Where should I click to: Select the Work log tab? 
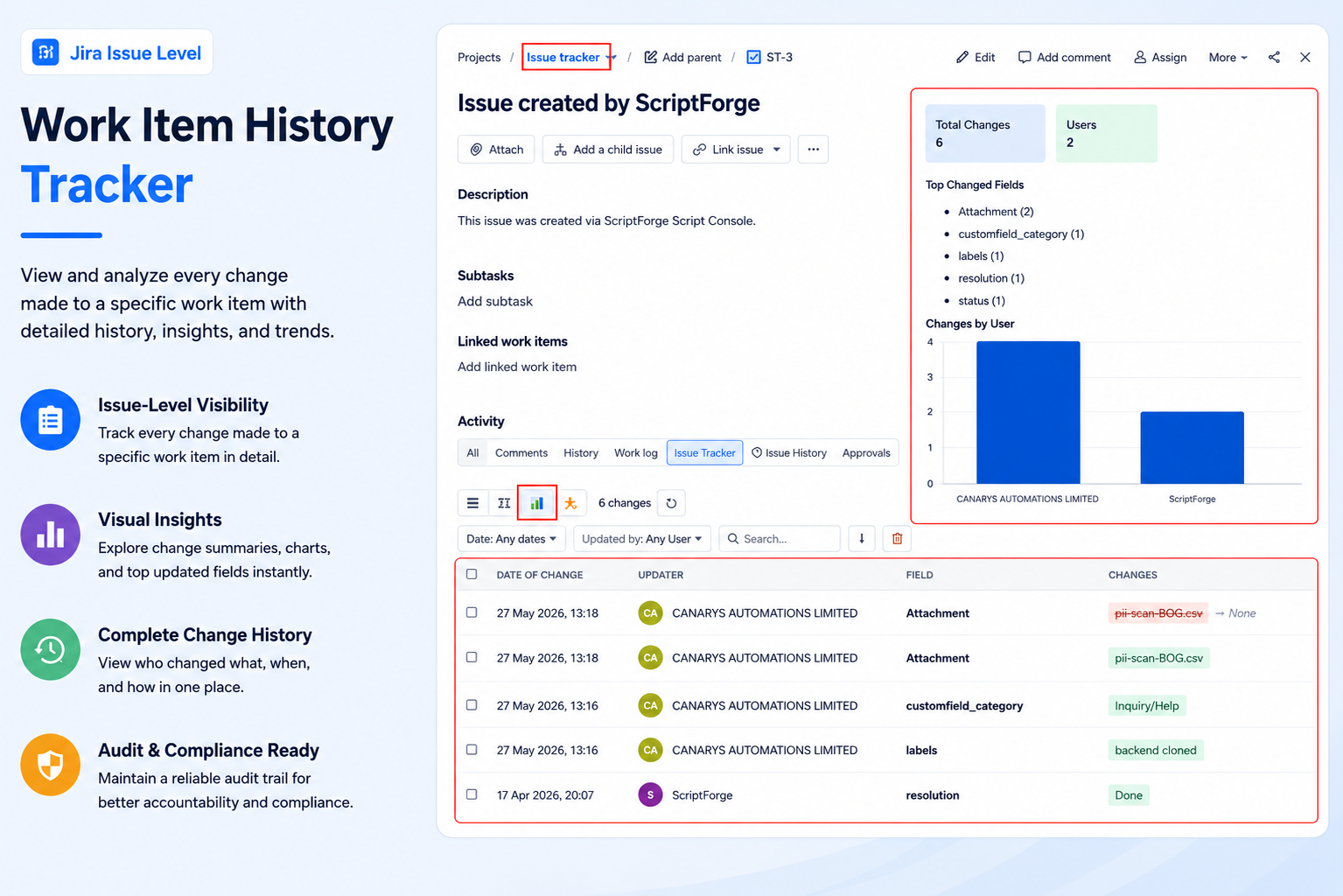click(x=636, y=452)
